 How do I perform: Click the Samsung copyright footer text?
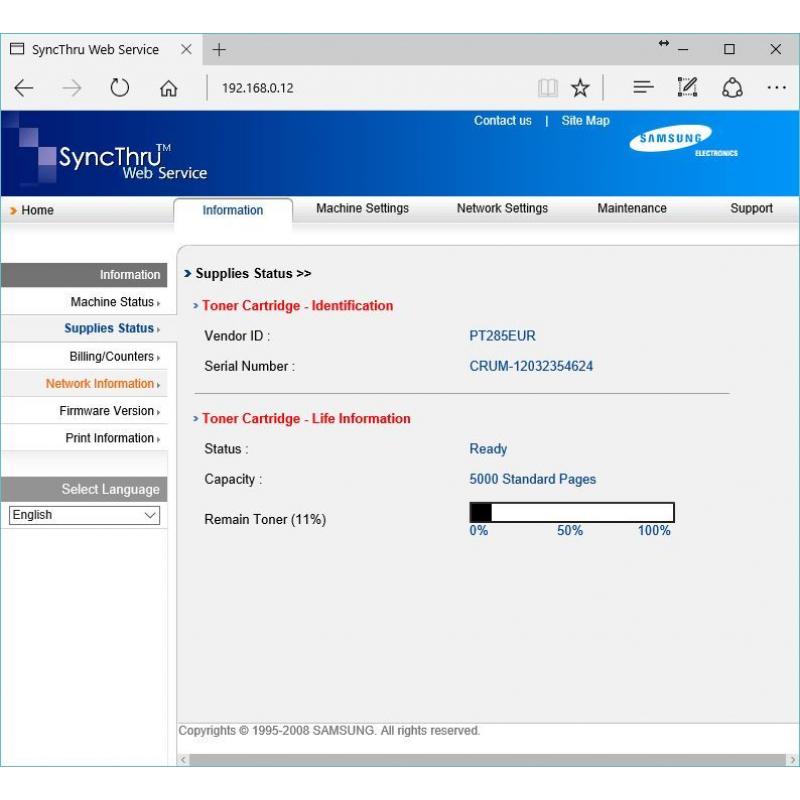(329, 731)
